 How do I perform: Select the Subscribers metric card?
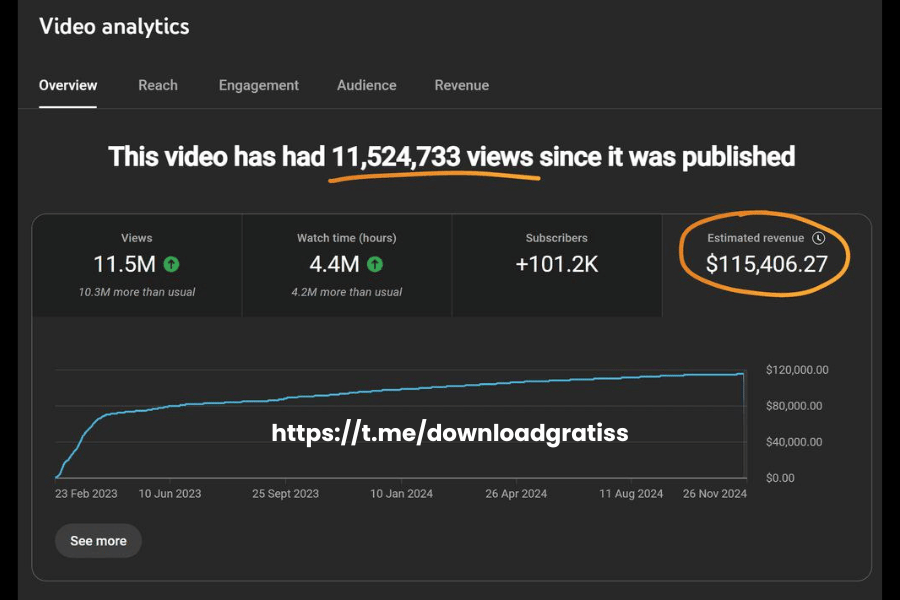(557, 264)
